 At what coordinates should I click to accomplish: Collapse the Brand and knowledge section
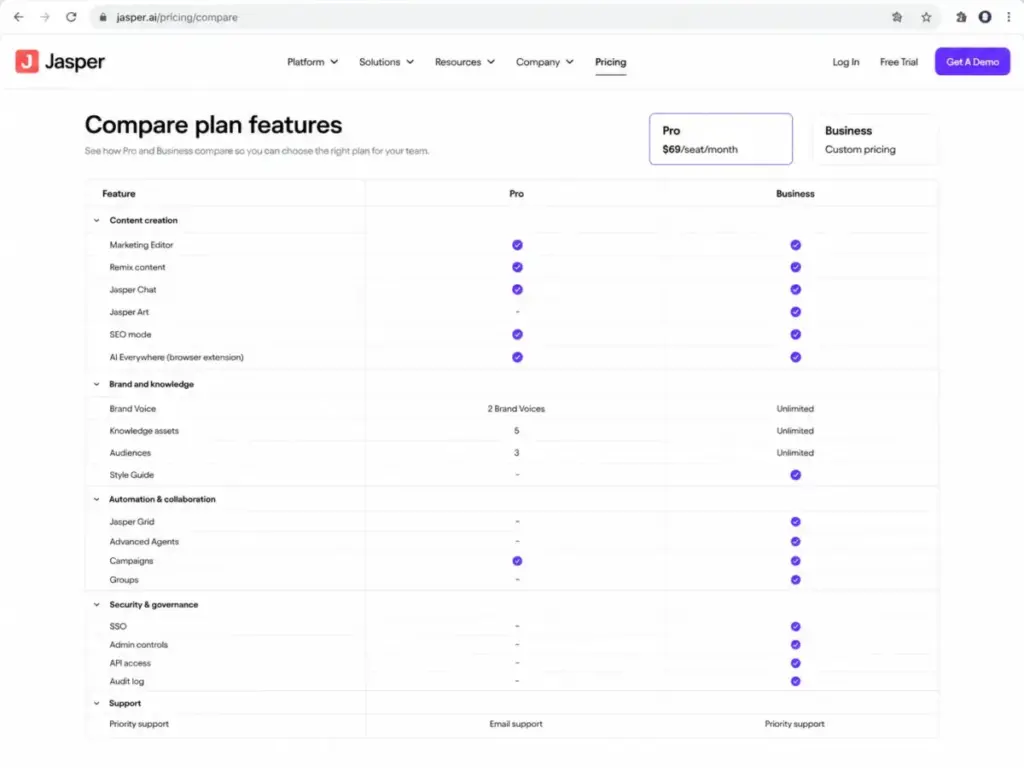(97, 384)
